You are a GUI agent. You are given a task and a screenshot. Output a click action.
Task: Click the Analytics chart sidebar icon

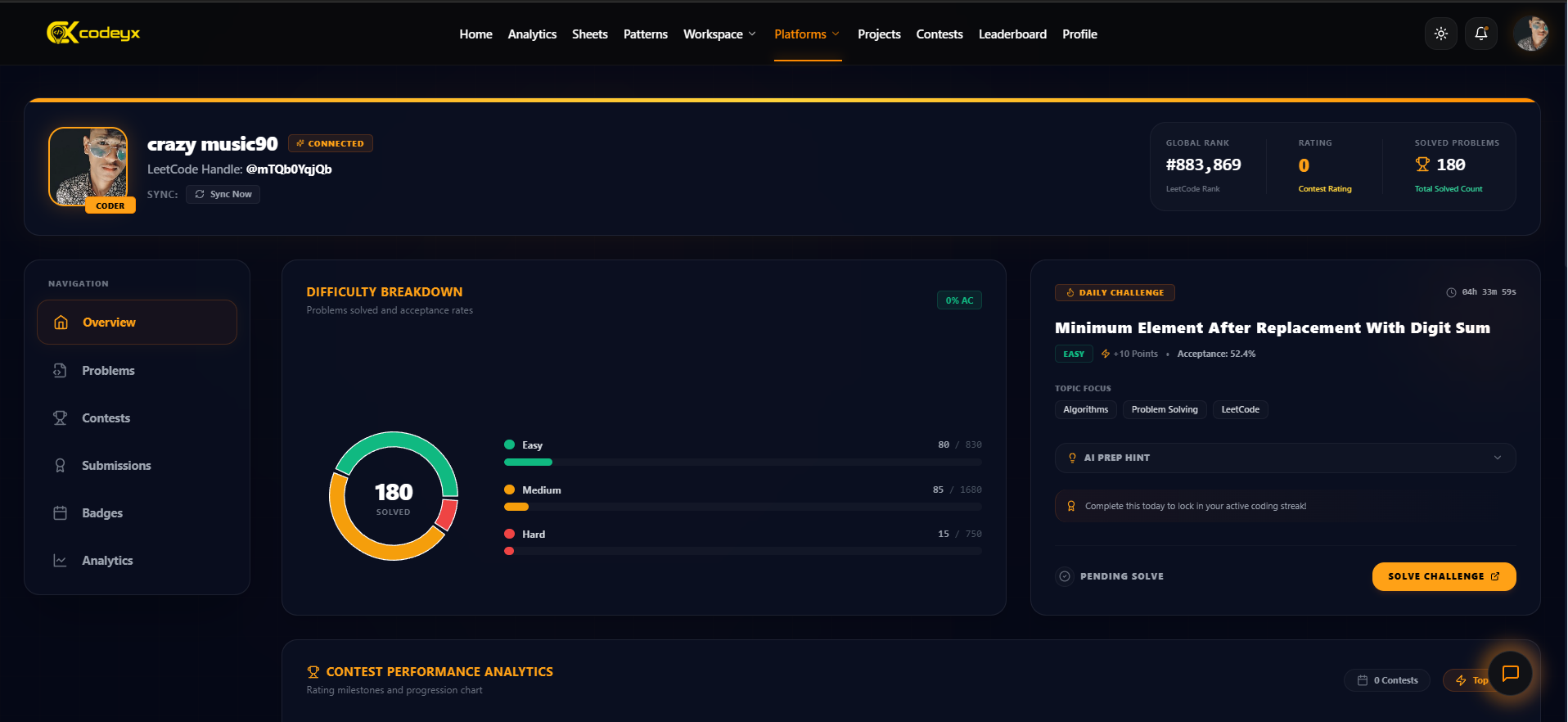pos(60,561)
